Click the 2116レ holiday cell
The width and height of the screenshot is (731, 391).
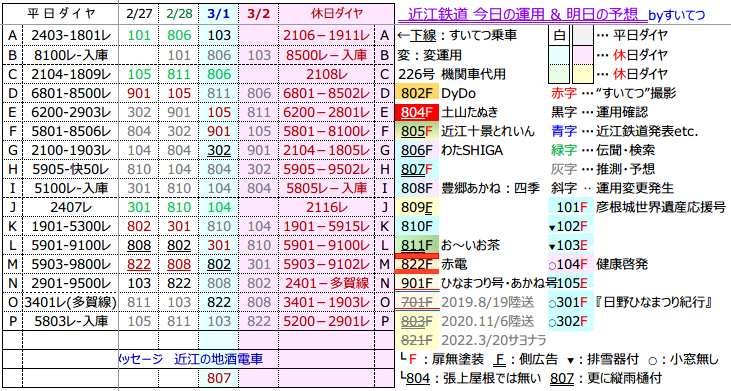coord(327,207)
